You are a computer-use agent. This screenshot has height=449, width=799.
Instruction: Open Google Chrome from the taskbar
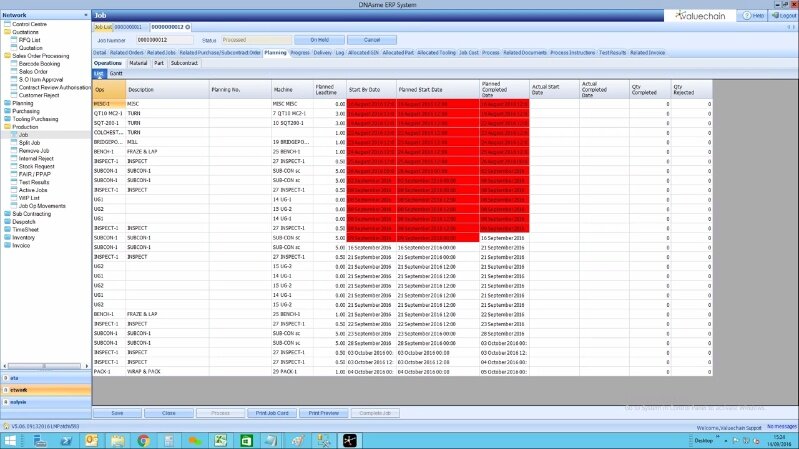(x=142, y=440)
